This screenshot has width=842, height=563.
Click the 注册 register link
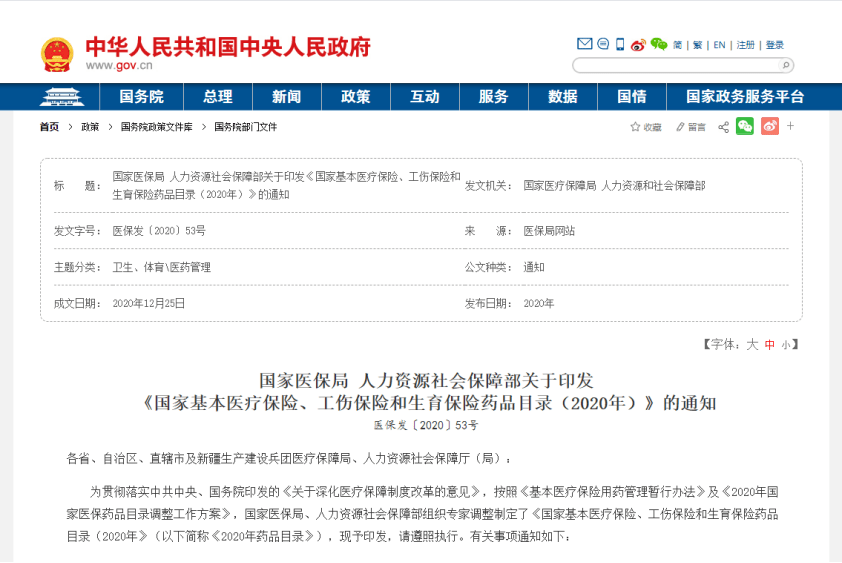745,45
